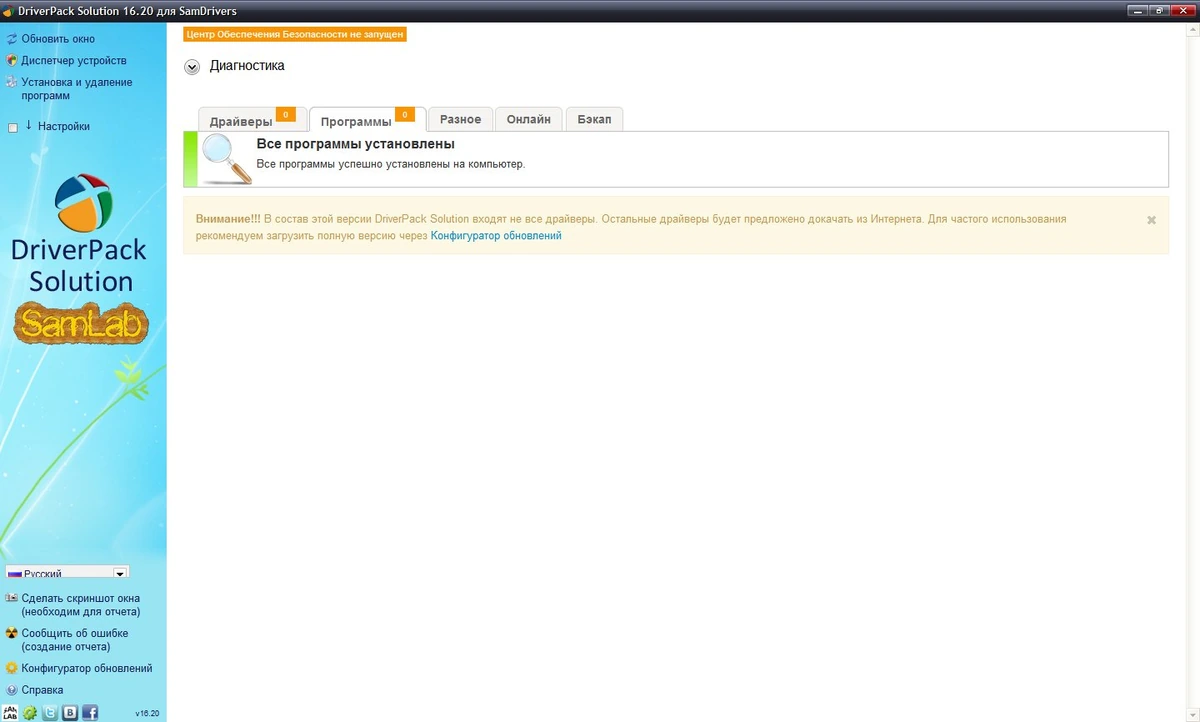Click the Диагностика heading text
Screen dimensions: 1200x722
(247, 66)
